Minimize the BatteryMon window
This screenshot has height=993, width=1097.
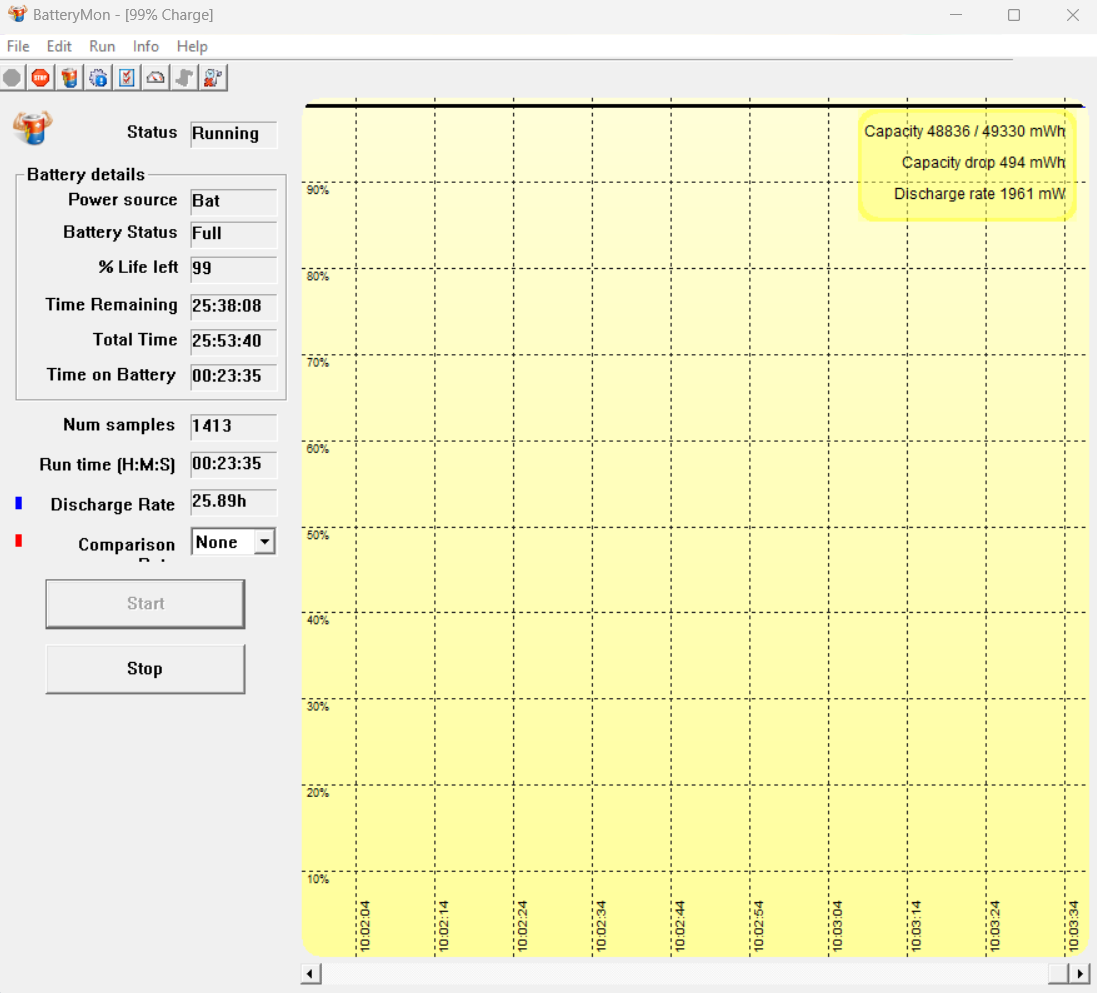click(956, 15)
